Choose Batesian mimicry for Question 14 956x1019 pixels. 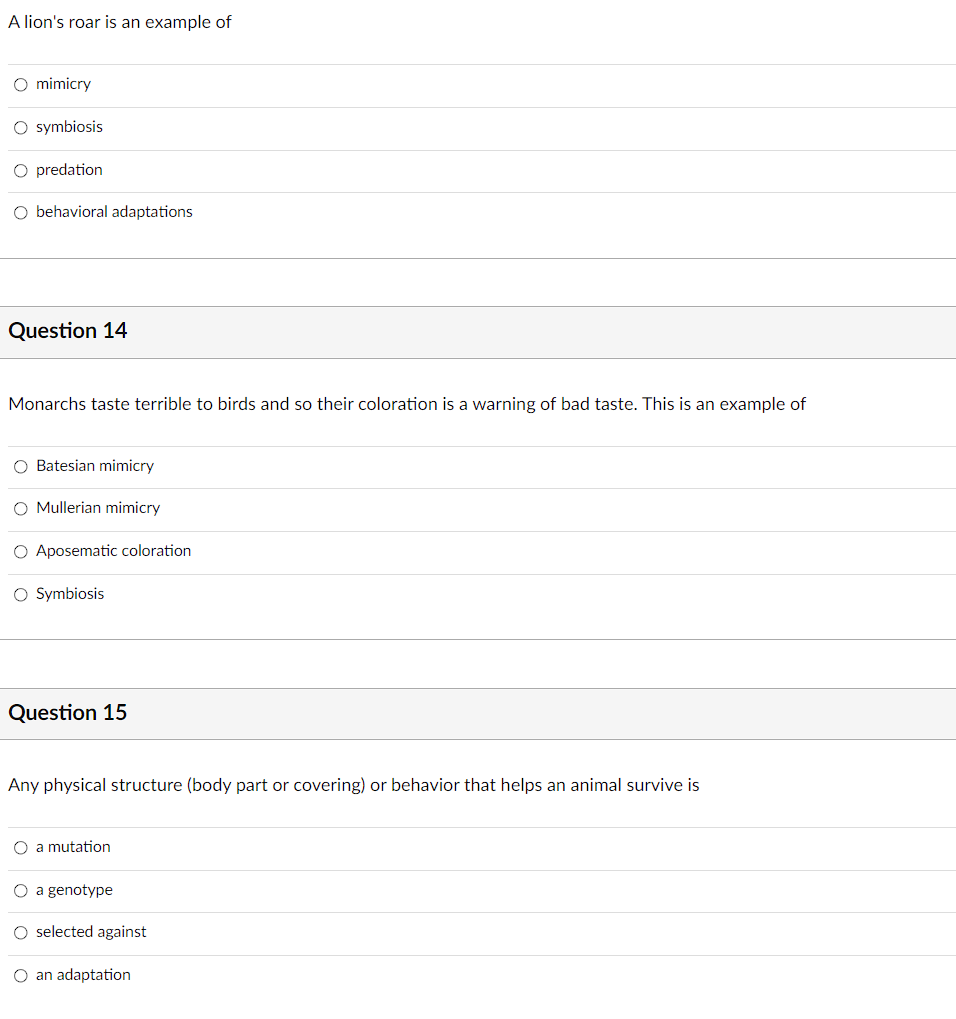pyautogui.click(x=21, y=467)
